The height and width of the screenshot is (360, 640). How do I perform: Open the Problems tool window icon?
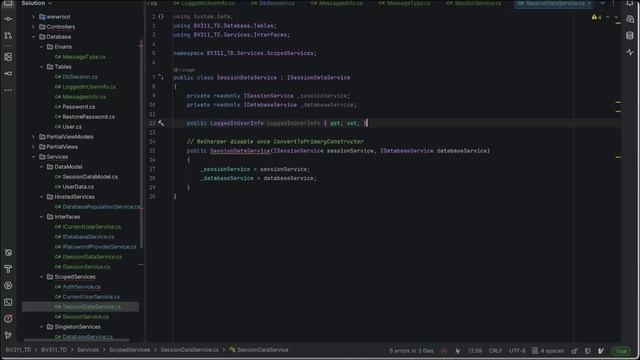click(x=8, y=319)
